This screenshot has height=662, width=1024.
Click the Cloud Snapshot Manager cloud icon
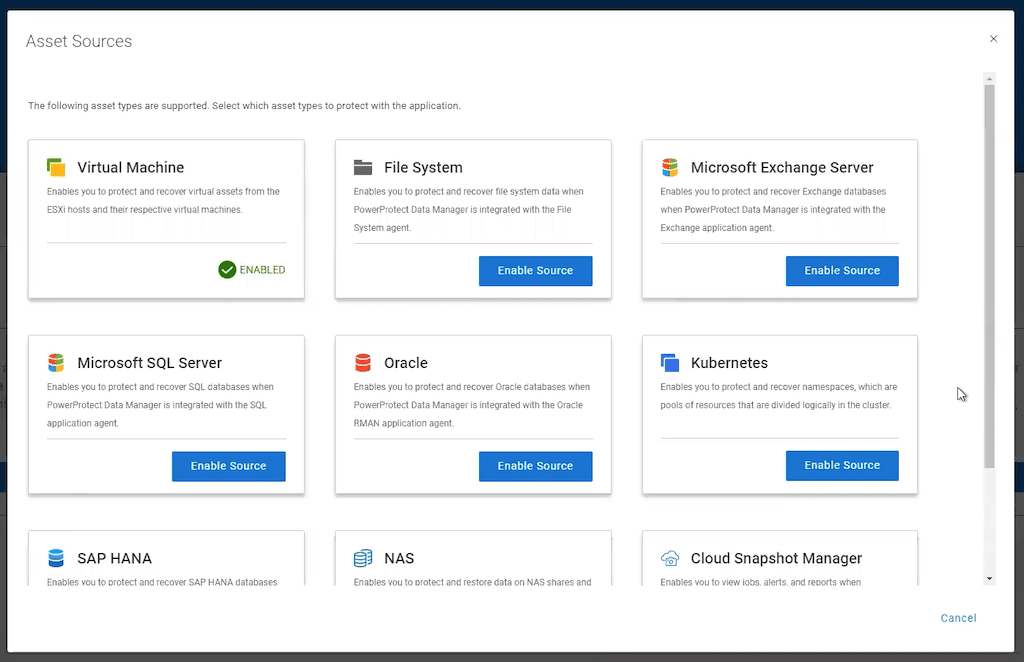click(x=670, y=558)
